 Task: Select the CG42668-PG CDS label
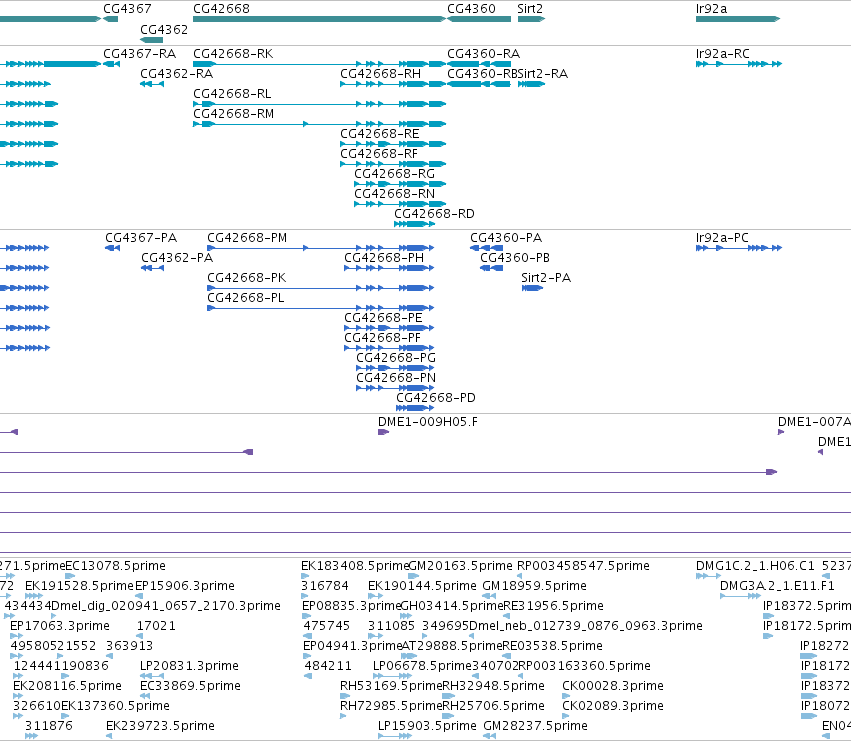[396, 358]
